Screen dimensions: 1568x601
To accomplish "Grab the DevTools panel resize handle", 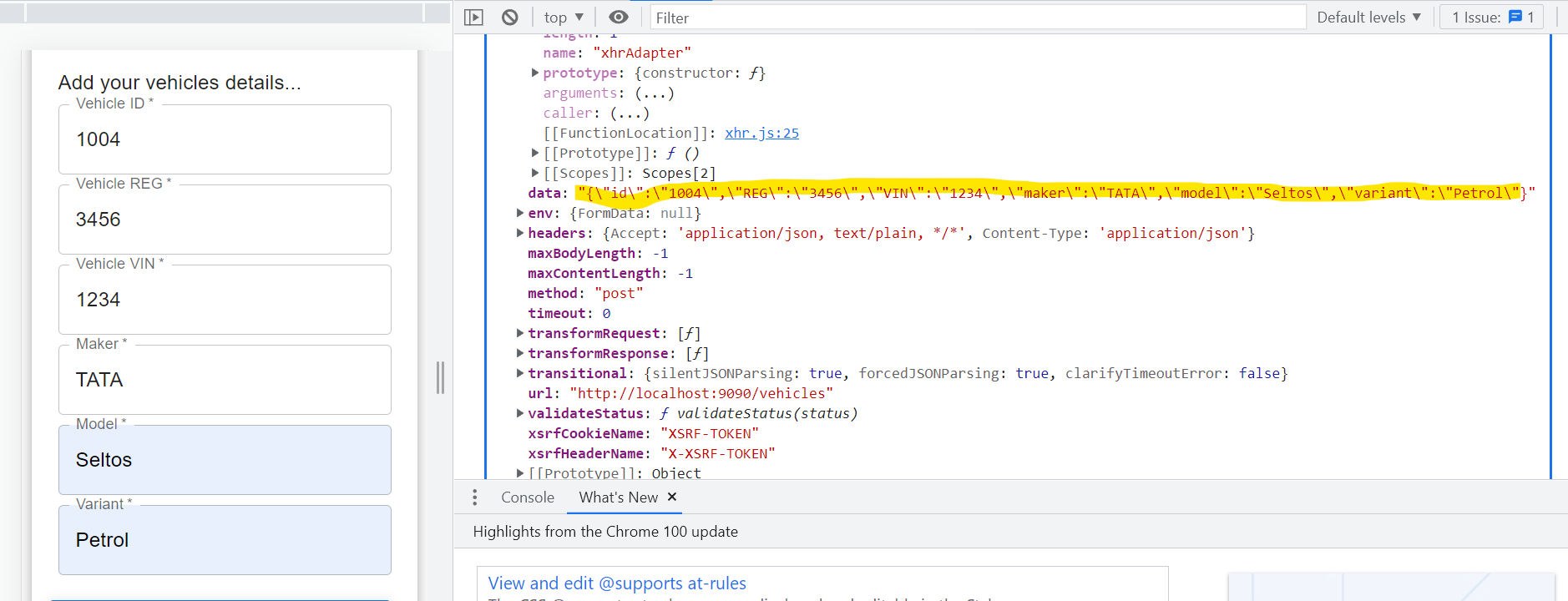I will [440, 378].
